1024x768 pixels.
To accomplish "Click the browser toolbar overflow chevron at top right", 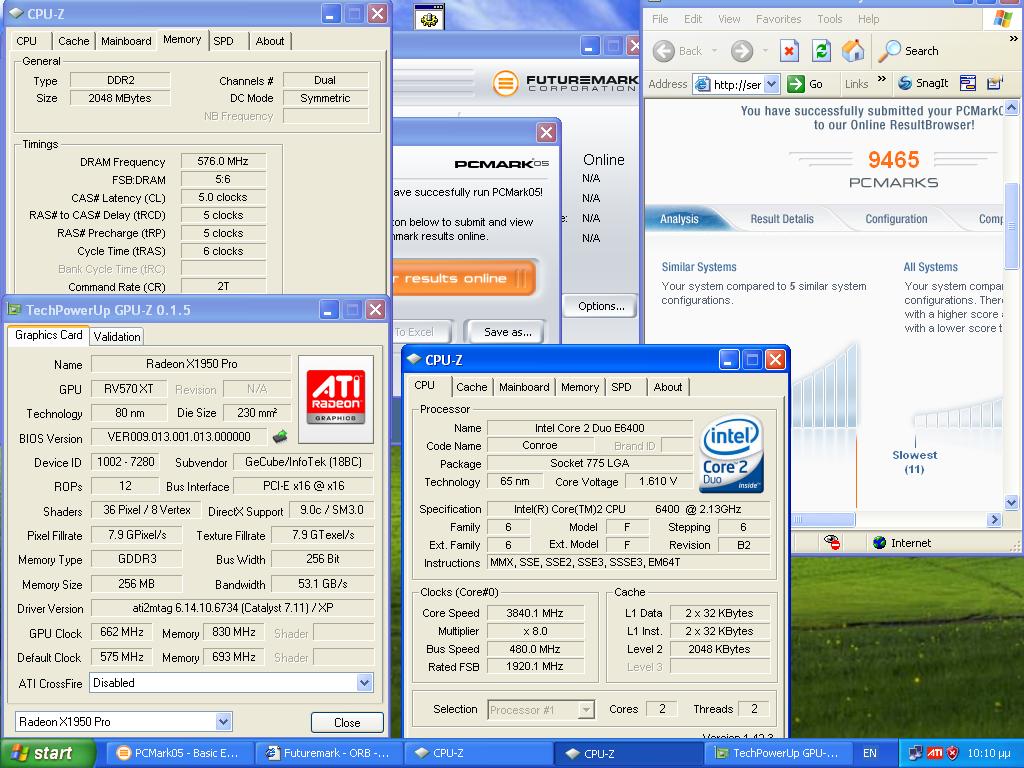I will pos(1014,39).
